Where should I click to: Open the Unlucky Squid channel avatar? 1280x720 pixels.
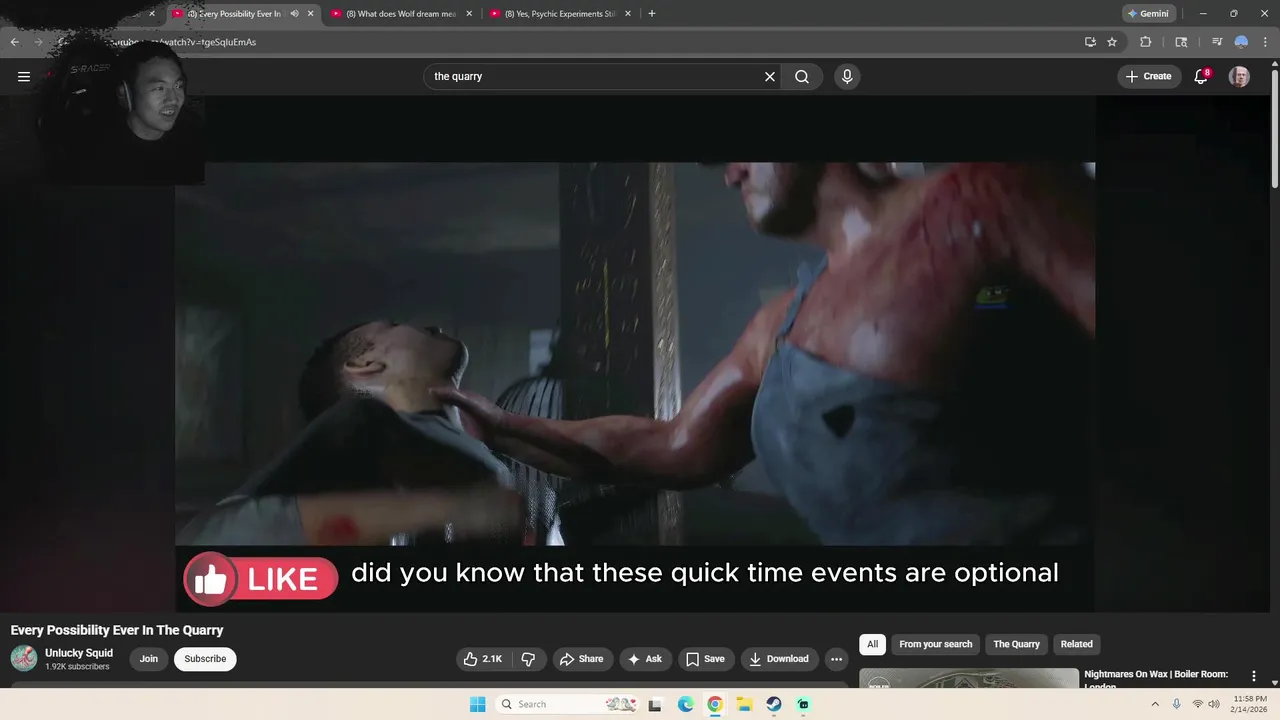click(x=24, y=658)
